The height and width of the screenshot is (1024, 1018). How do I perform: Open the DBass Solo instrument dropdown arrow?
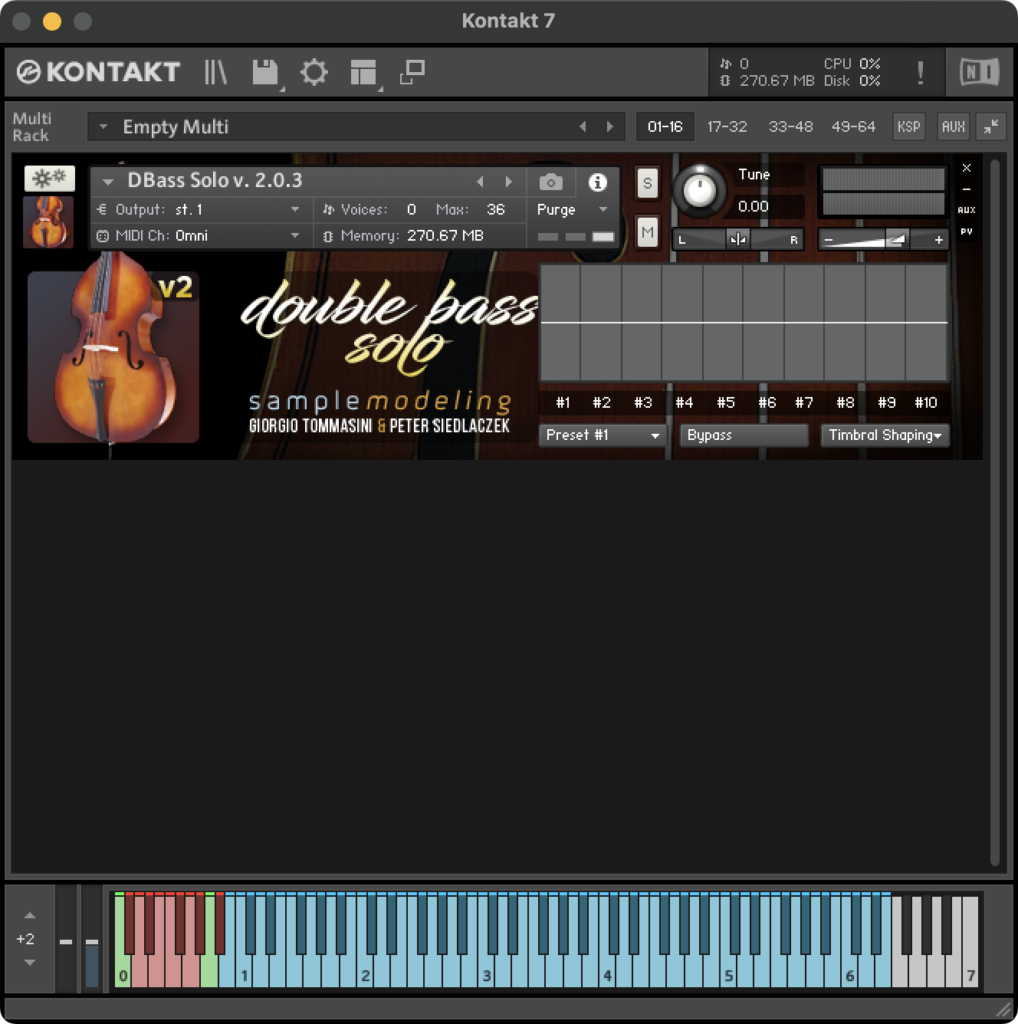tap(108, 182)
